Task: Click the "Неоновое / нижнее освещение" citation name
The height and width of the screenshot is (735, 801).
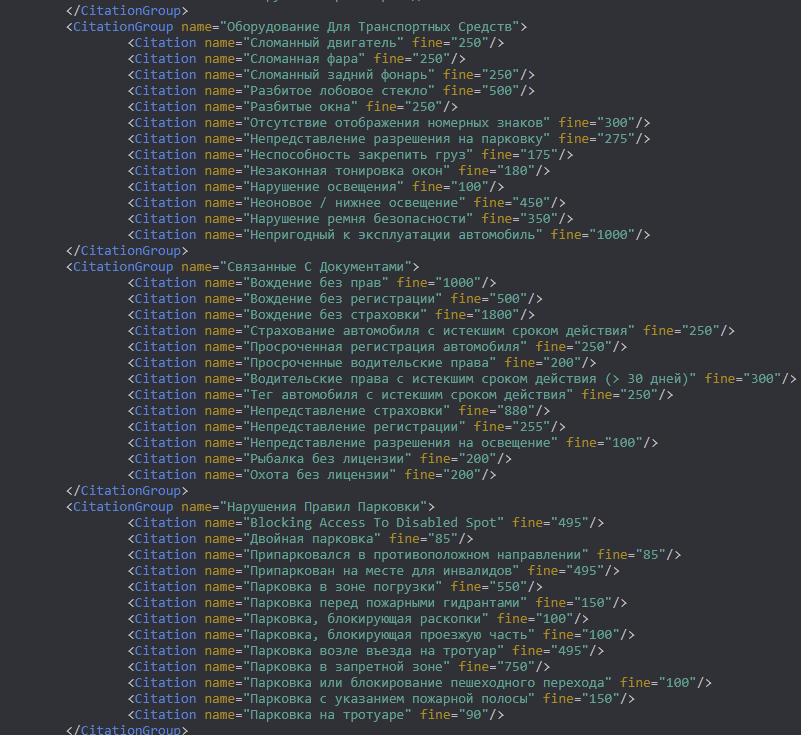Action: 355,203
